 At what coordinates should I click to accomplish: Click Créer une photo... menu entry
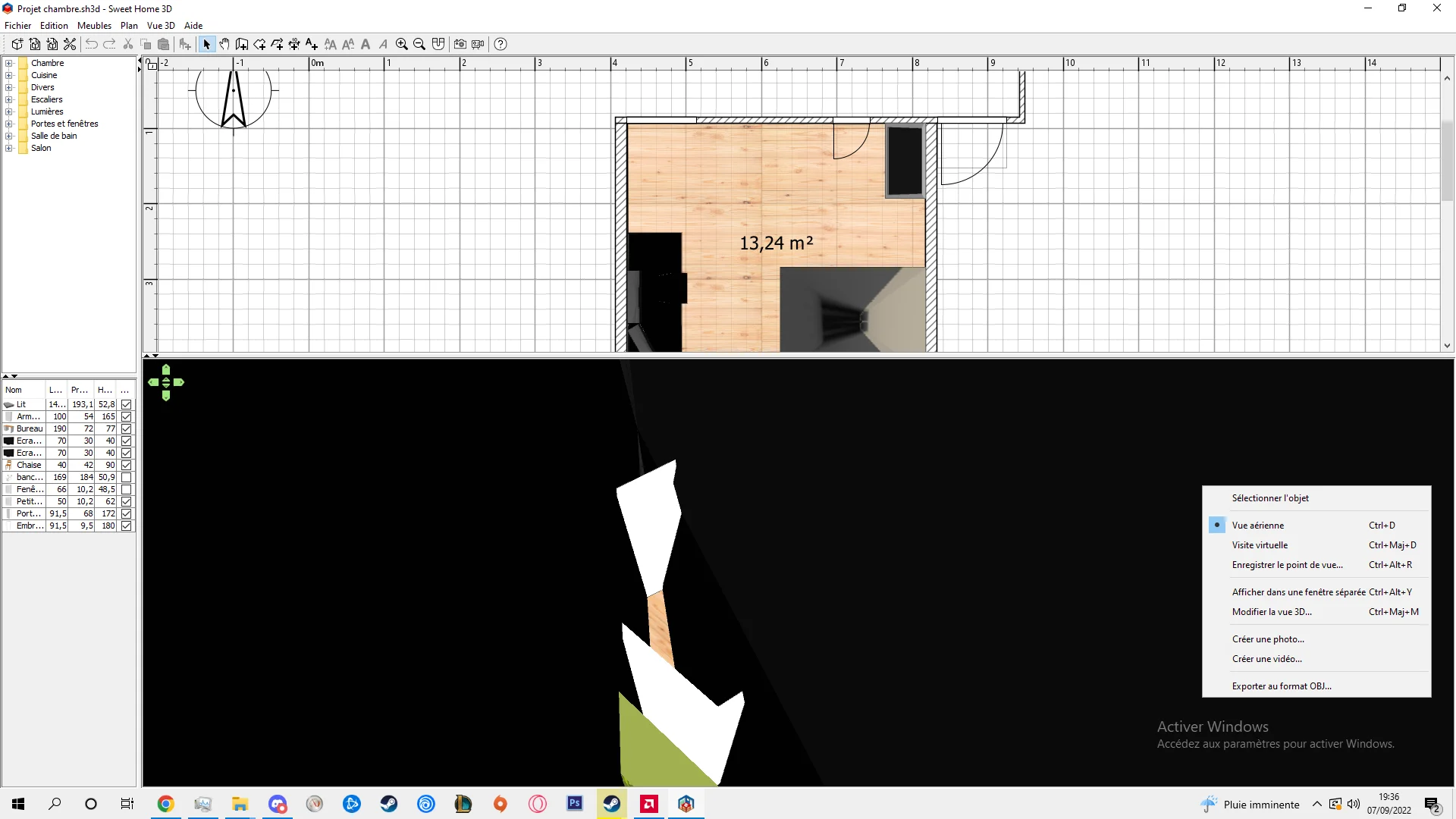click(x=1268, y=639)
